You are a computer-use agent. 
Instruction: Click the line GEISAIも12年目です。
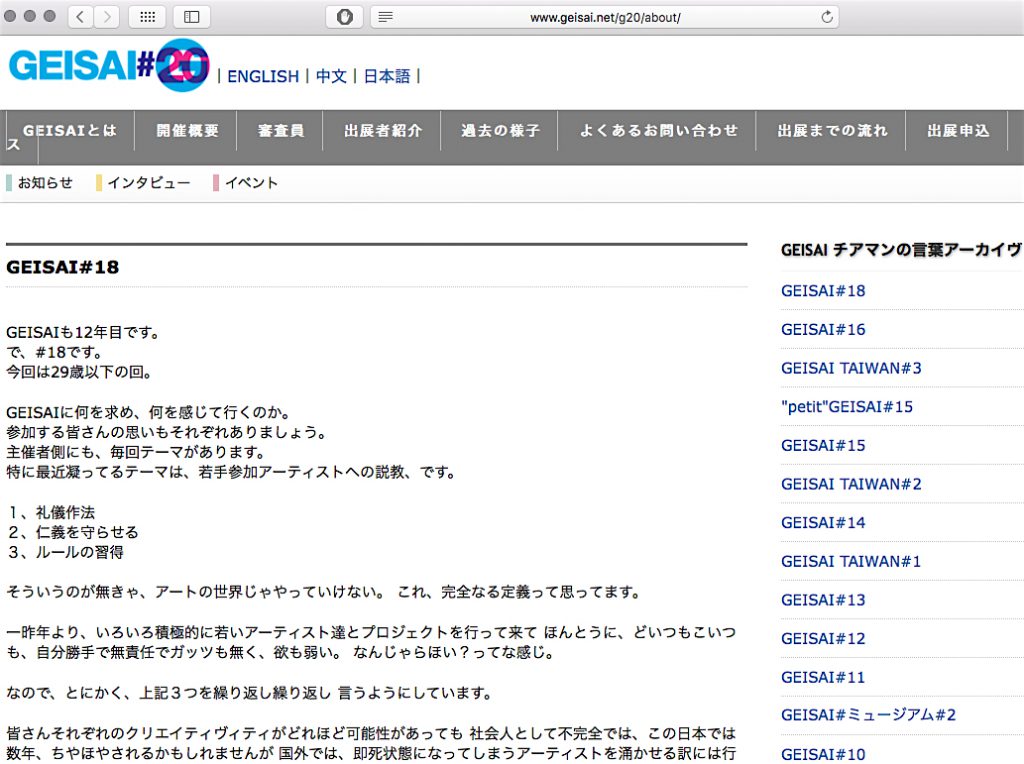click(83, 332)
